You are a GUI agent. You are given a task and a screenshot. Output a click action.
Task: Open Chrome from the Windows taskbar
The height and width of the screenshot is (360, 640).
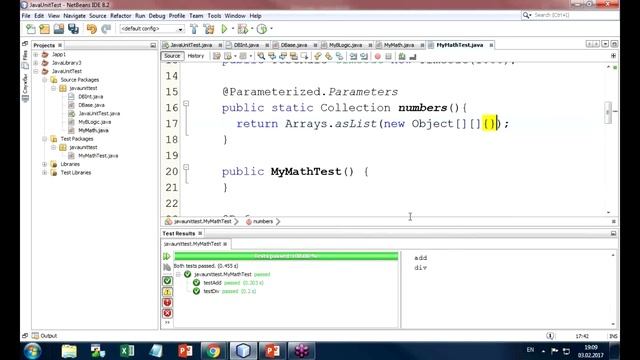213,351
